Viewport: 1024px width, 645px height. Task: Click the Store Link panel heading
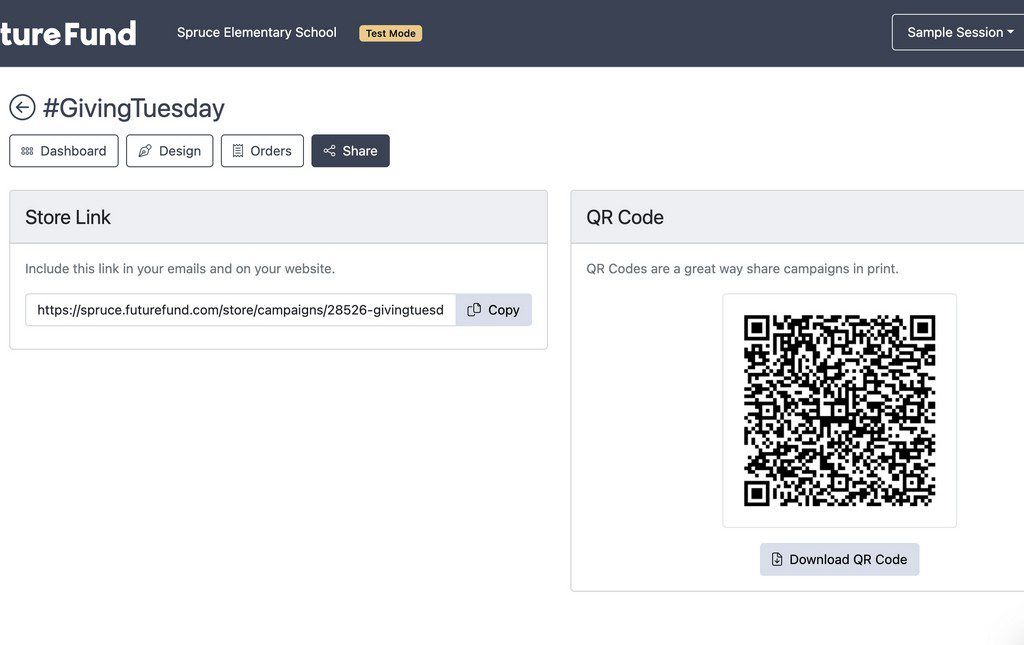click(x=68, y=217)
